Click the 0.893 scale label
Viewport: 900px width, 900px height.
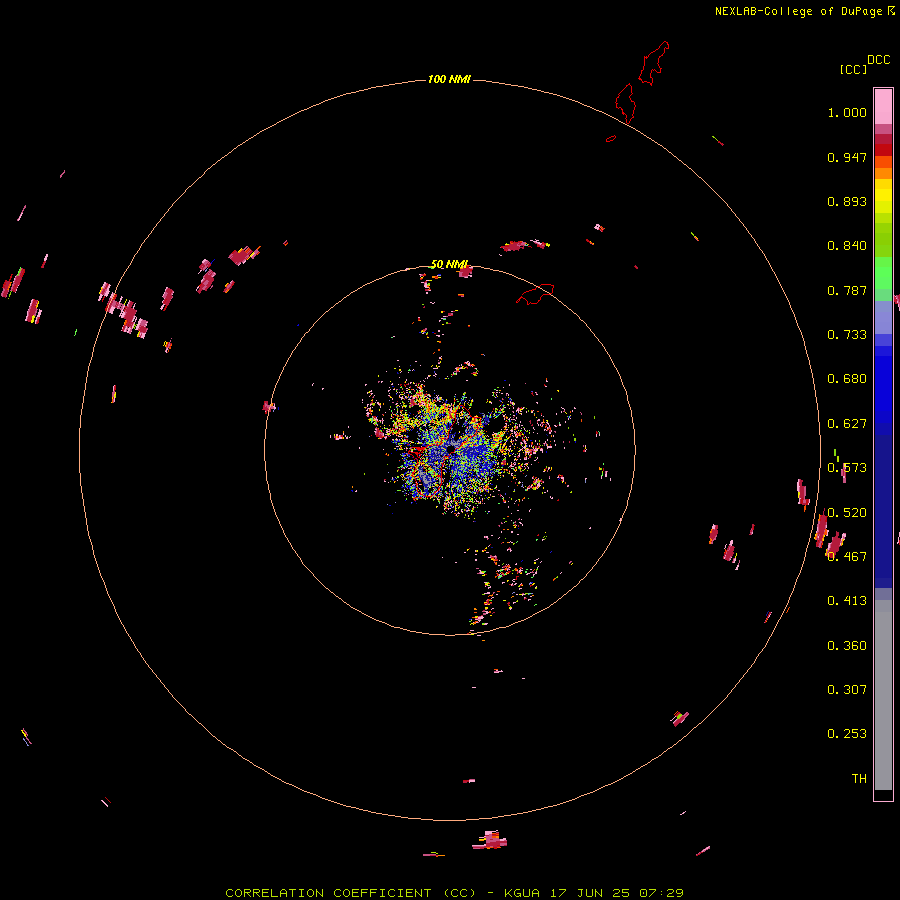pyautogui.click(x=847, y=201)
